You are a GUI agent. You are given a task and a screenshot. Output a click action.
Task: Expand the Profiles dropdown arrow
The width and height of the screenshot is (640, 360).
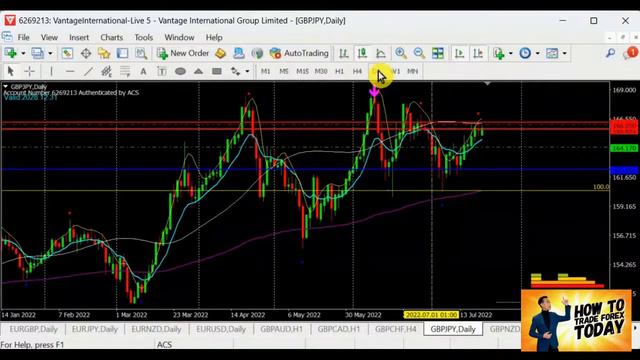click(50, 53)
